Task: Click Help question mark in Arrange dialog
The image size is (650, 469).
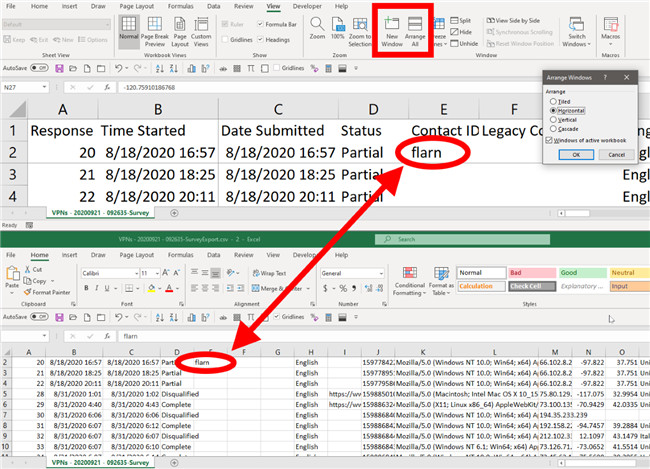Action: click(605, 78)
